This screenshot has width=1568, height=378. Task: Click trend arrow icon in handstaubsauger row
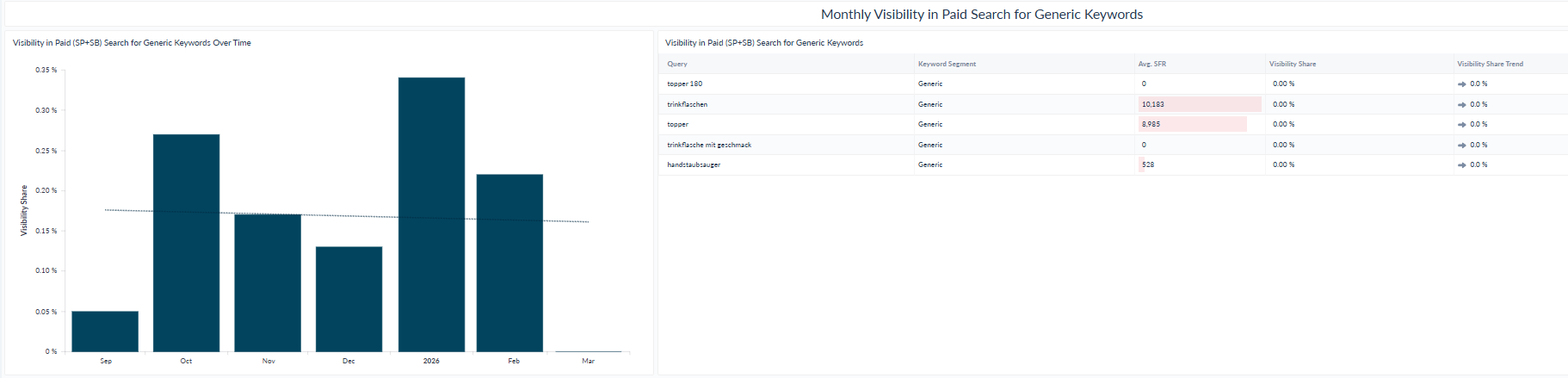[1461, 165]
